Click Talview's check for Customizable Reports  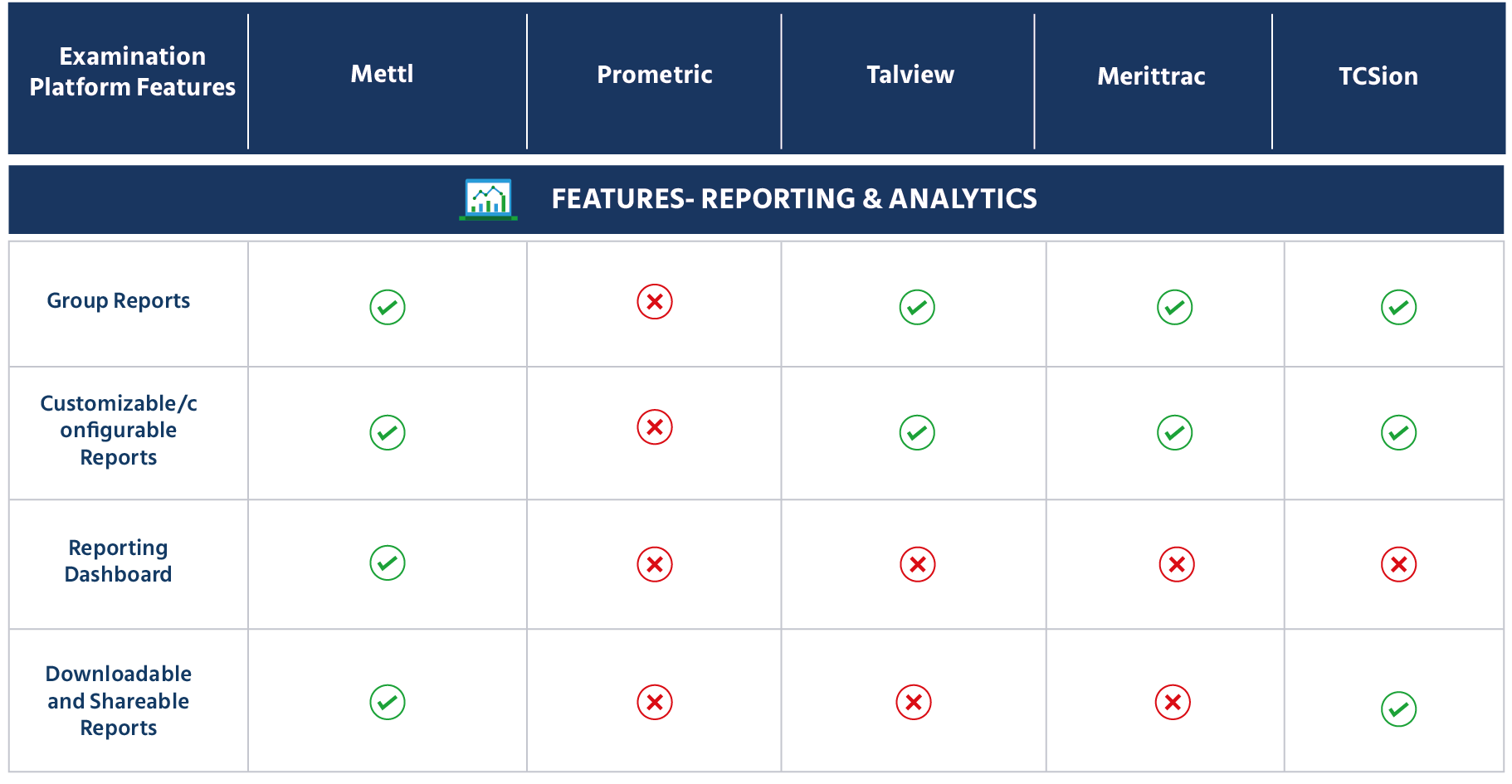(x=917, y=432)
